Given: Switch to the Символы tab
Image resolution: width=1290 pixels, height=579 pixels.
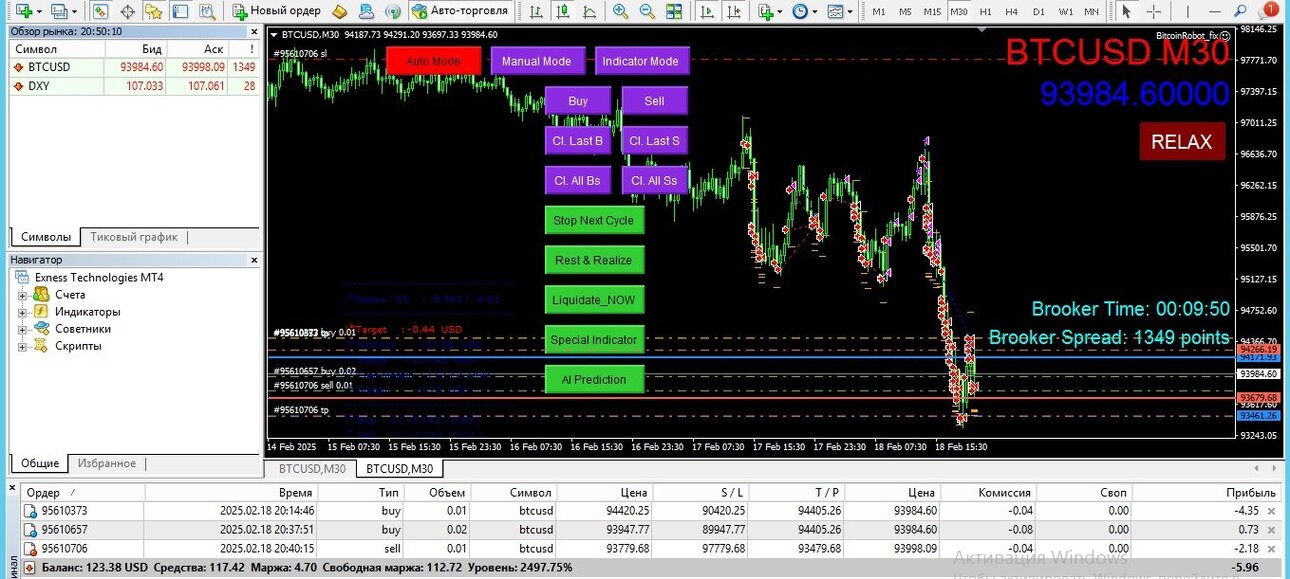Looking at the screenshot, I should click(46, 237).
